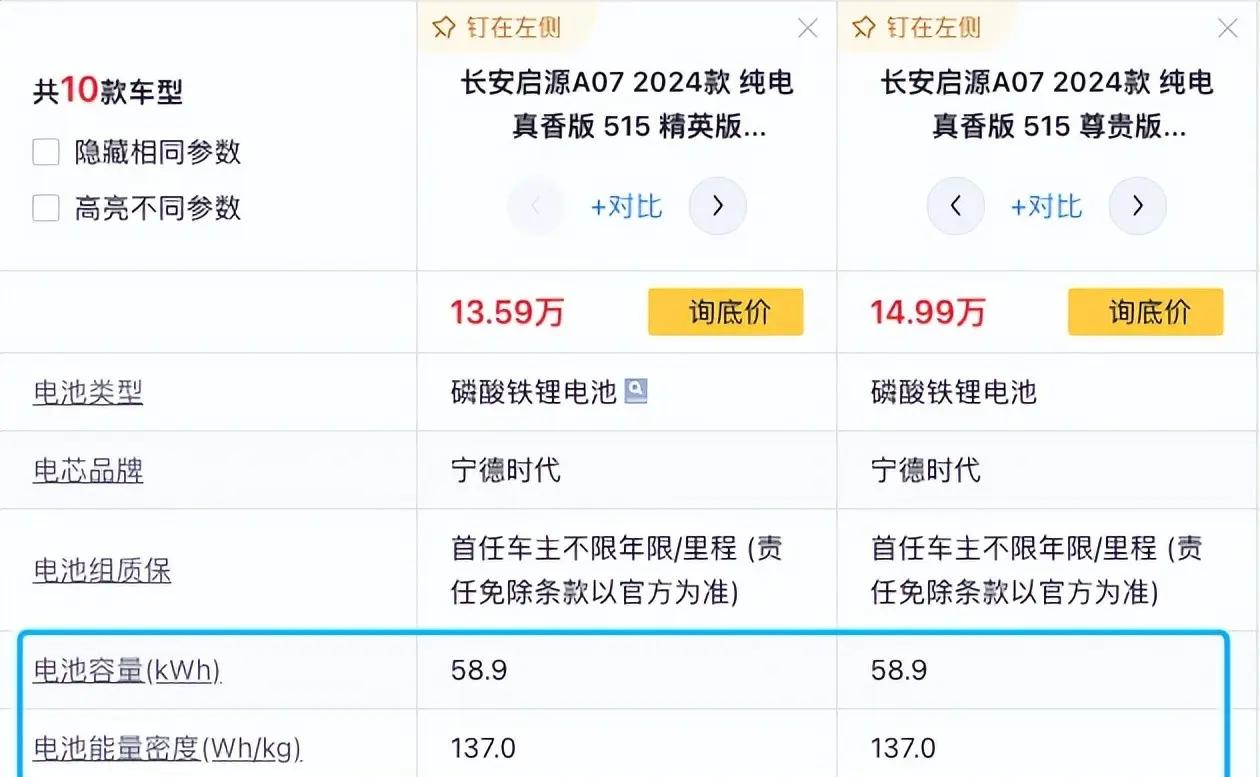Enable 隐藏相同参数 checkbox
This screenshot has height=777, width=1260.
click(46, 152)
